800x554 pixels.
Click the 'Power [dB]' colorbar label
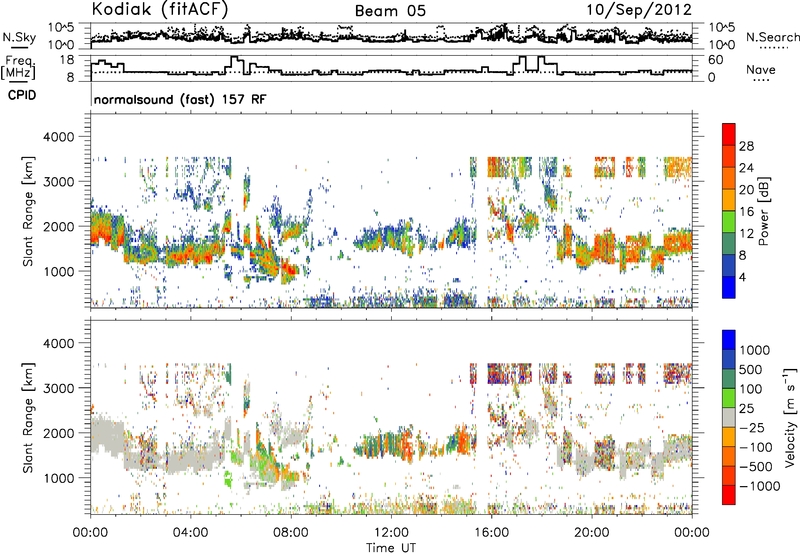[x=763, y=211]
